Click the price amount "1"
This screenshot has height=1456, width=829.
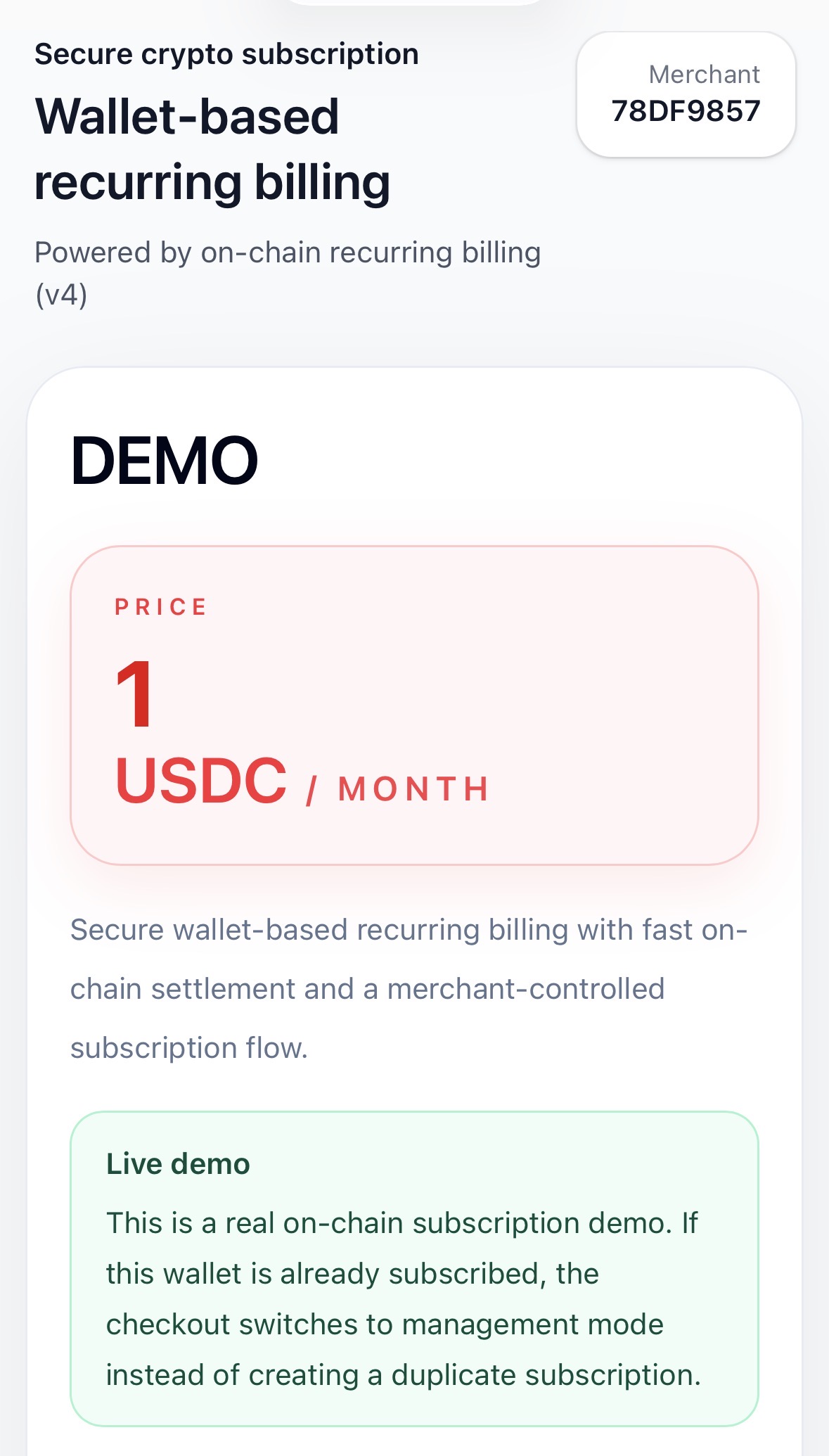tap(134, 694)
